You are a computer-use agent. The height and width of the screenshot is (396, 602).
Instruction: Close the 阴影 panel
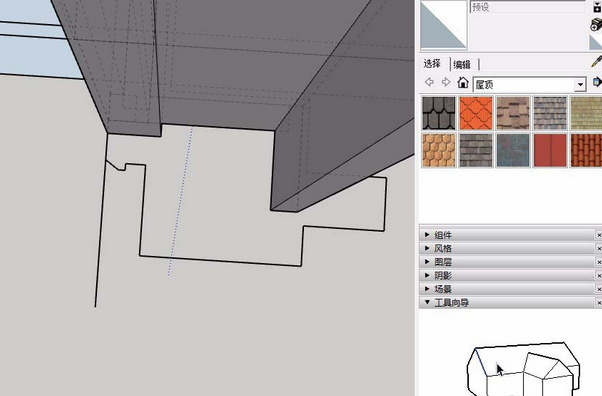click(x=599, y=275)
